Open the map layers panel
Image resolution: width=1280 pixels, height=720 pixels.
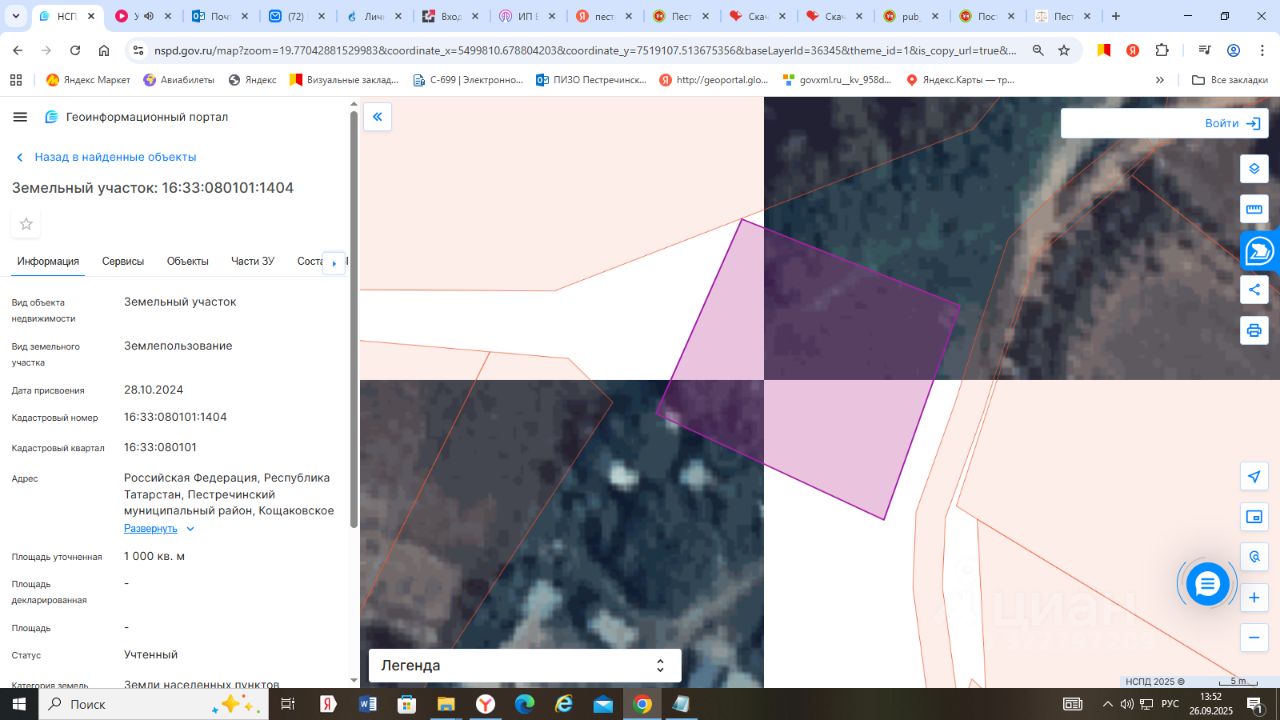(x=1254, y=169)
